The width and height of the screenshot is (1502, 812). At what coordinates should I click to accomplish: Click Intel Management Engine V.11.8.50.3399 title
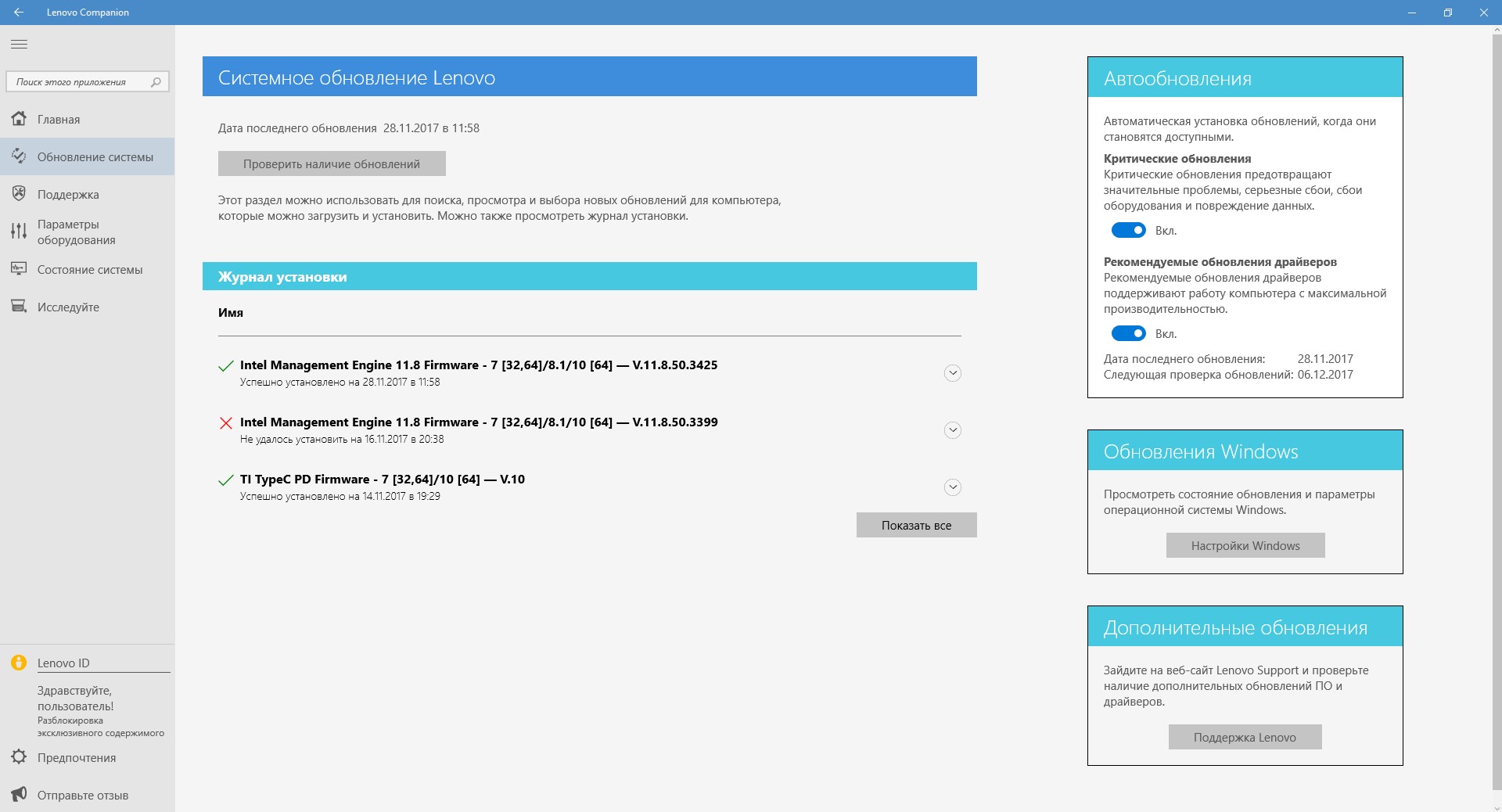[479, 422]
